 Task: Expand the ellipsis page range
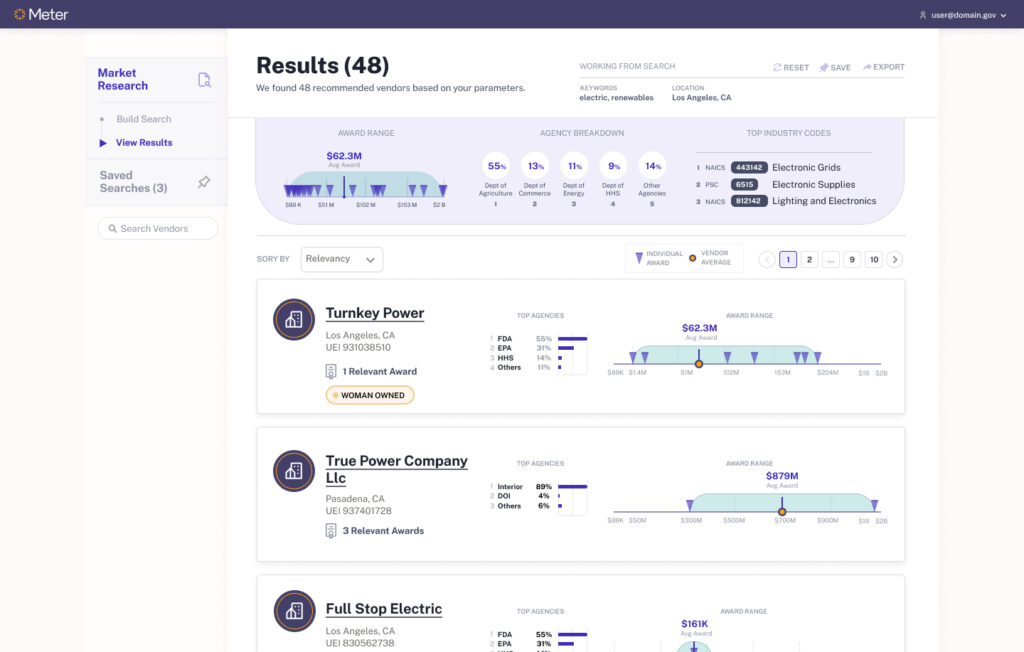point(830,260)
